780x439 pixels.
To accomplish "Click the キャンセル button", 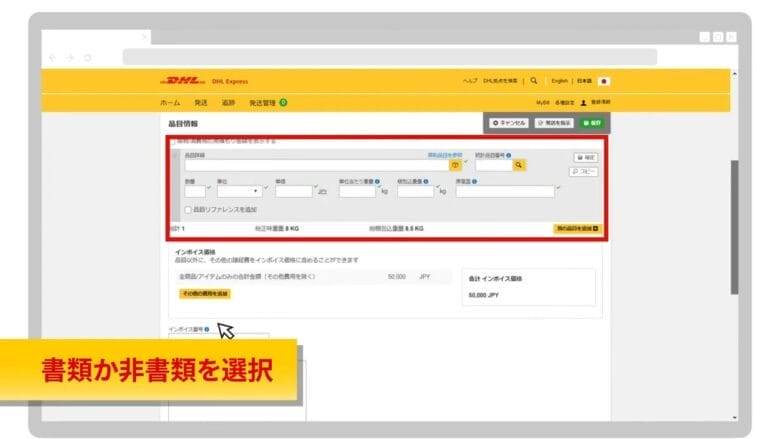I will coord(508,123).
